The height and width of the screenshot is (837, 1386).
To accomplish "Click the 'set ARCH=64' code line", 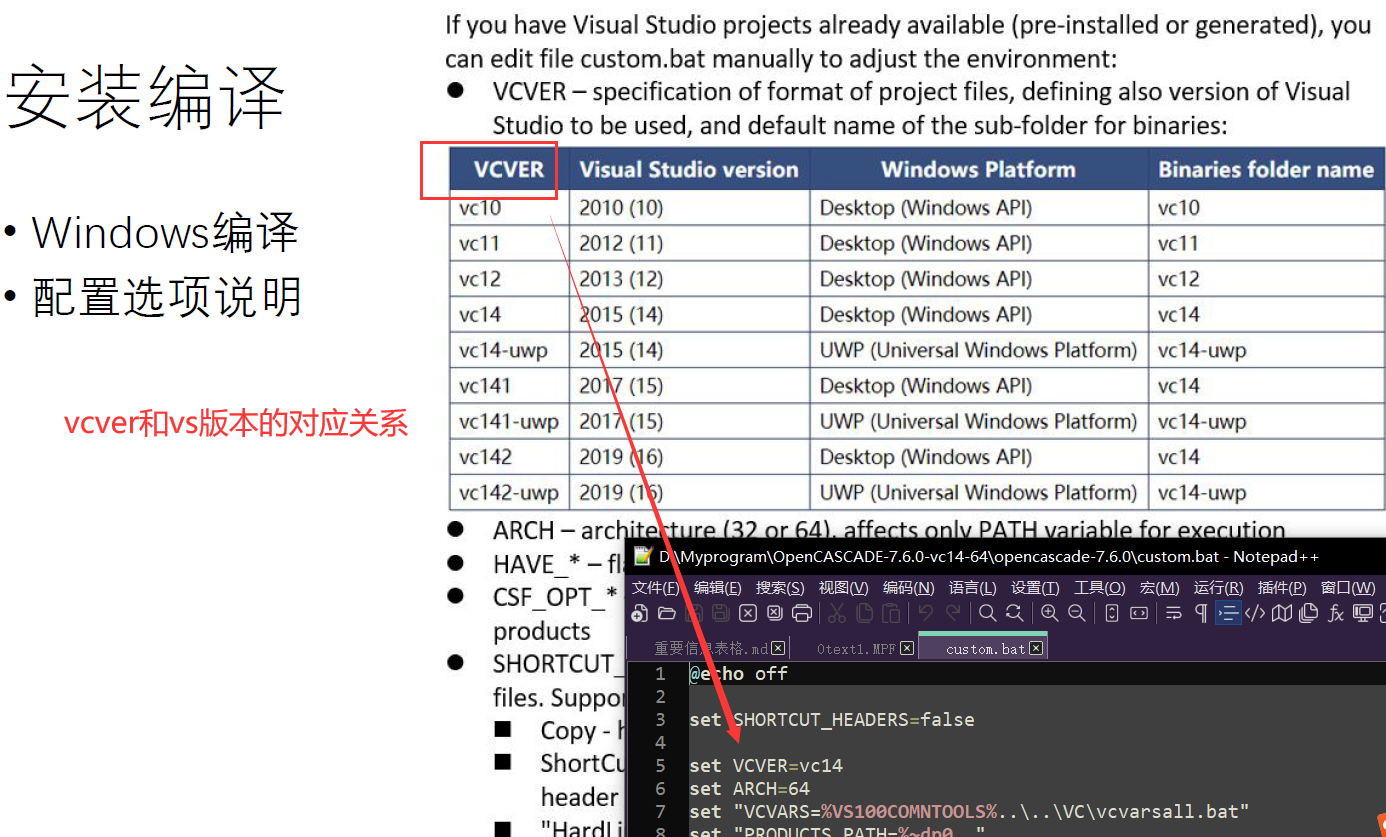I will click(750, 789).
